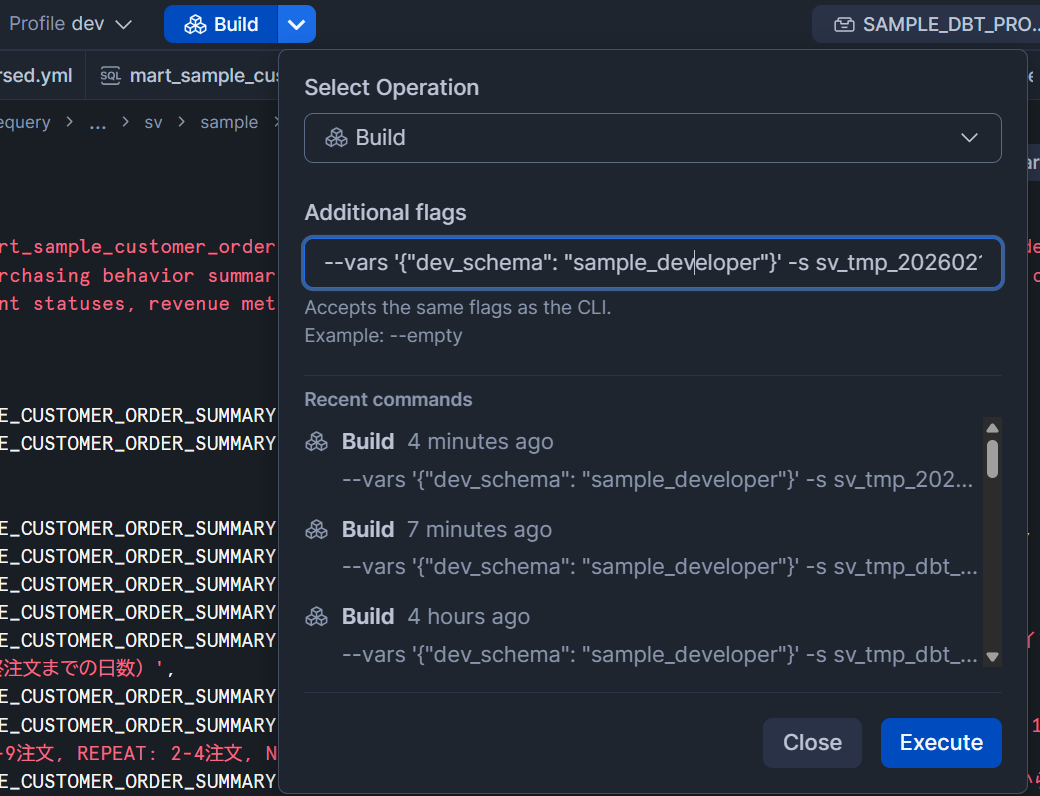Click the Build button in top toolbar
1040x796 pixels.
tap(221, 24)
